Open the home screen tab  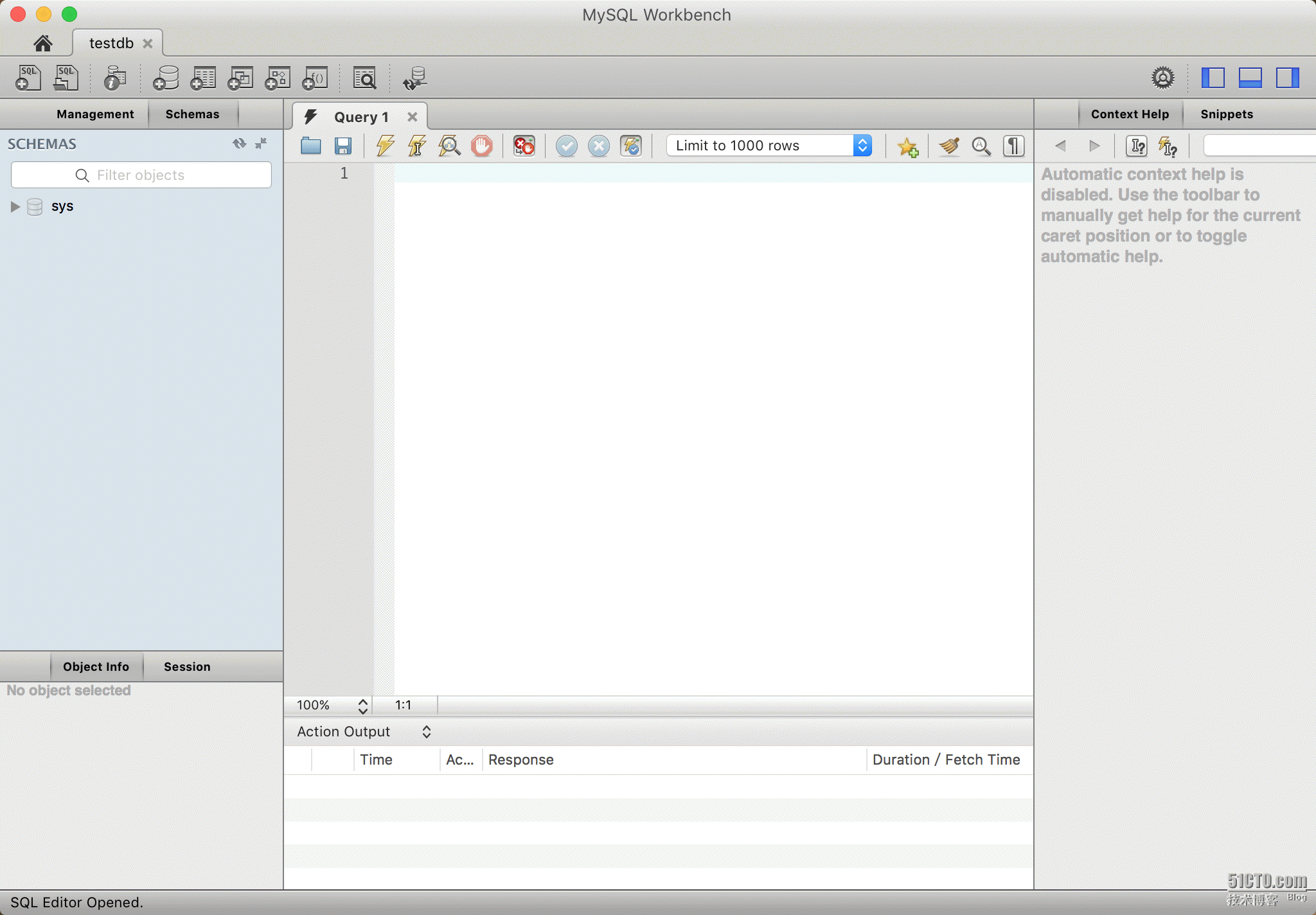[43, 43]
